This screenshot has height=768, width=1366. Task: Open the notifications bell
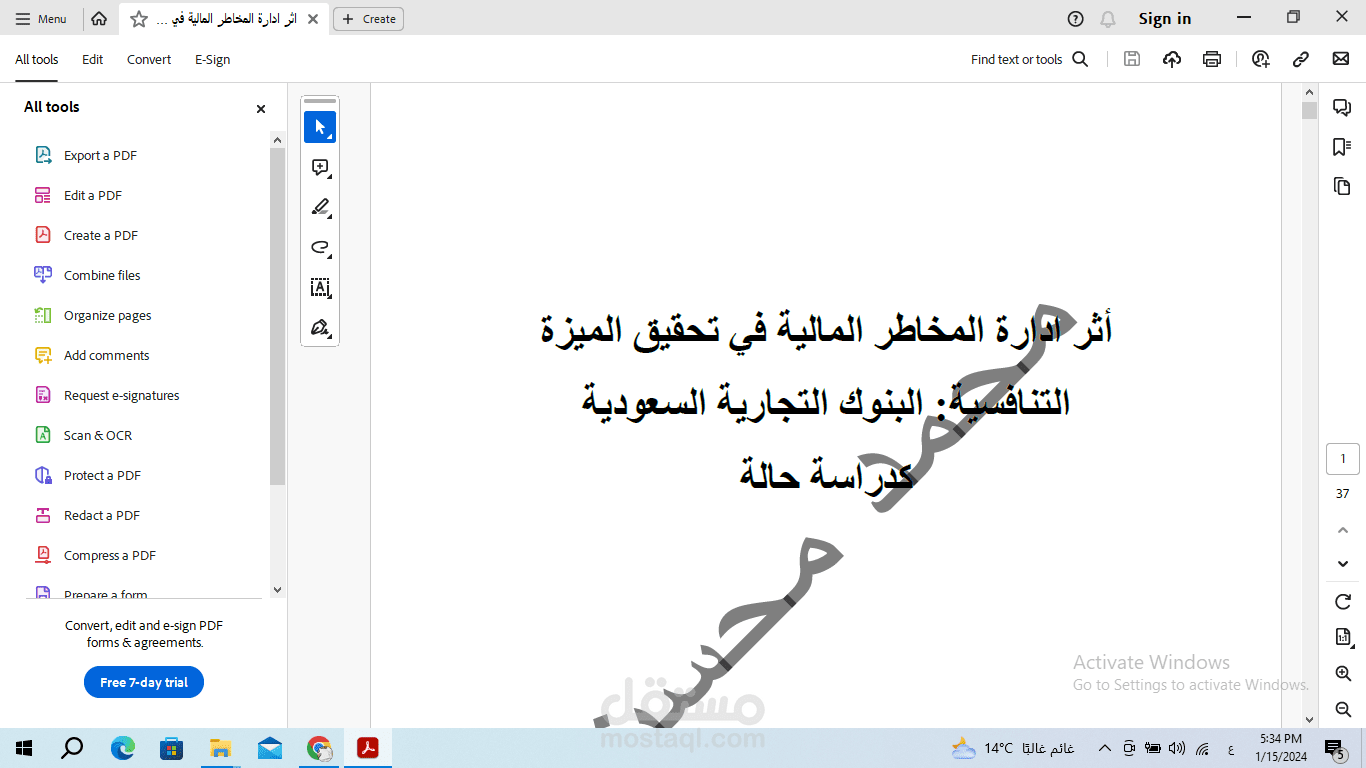[1107, 19]
